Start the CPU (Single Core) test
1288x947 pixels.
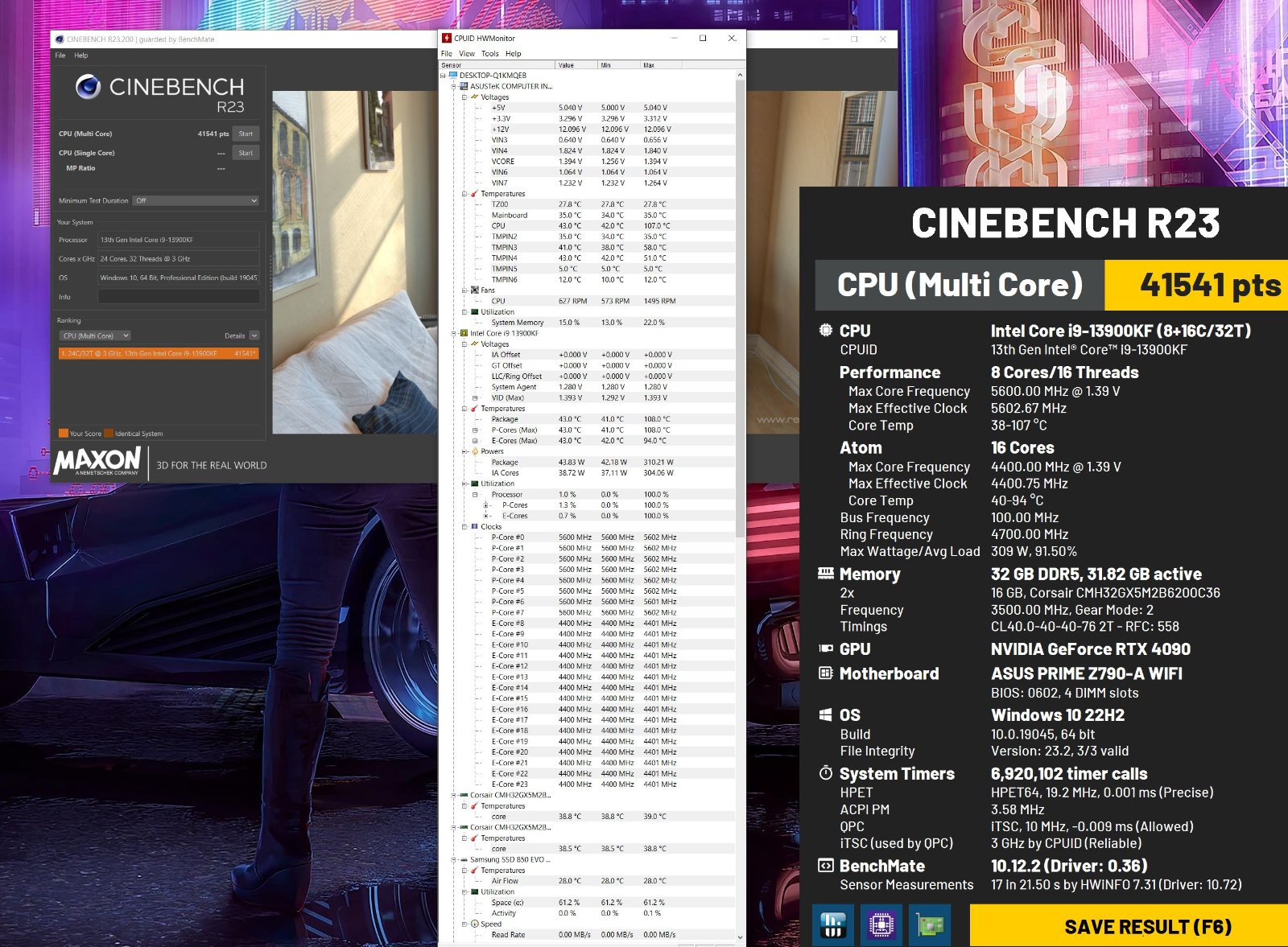click(x=246, y=153)
